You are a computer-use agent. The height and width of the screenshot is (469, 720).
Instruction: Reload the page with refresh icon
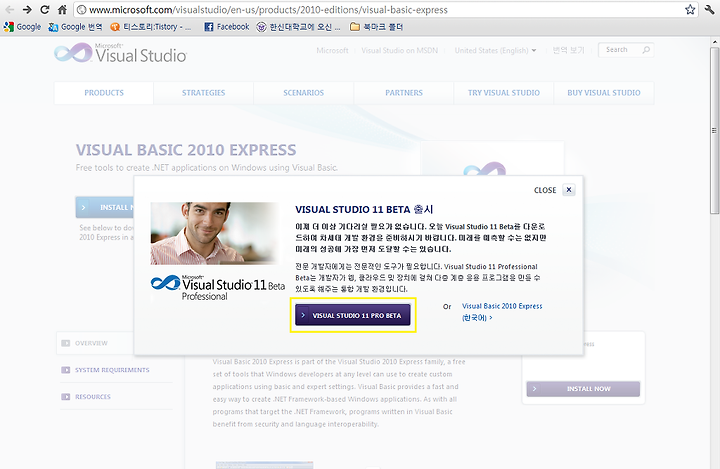[x=45, y=10]
